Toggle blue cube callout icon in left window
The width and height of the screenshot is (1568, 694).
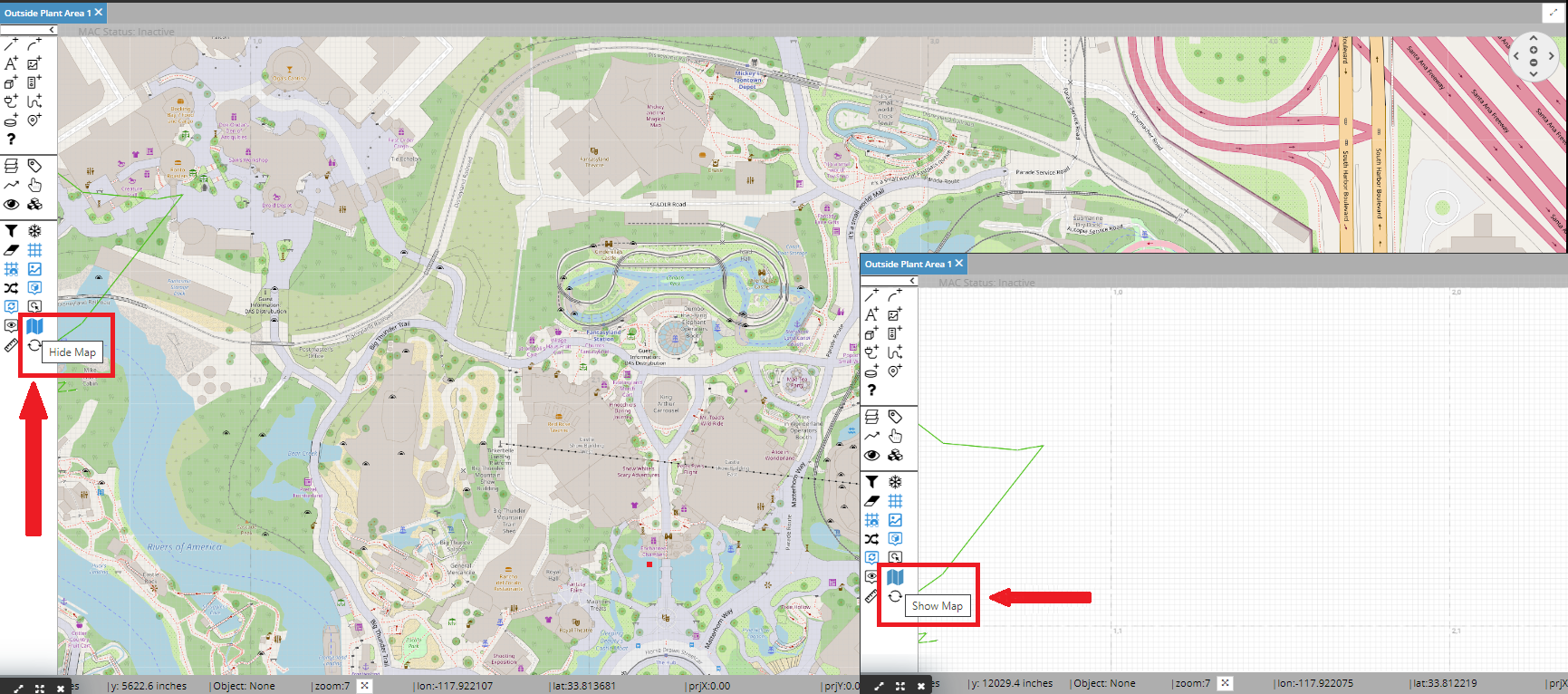(x=34, y=288)
